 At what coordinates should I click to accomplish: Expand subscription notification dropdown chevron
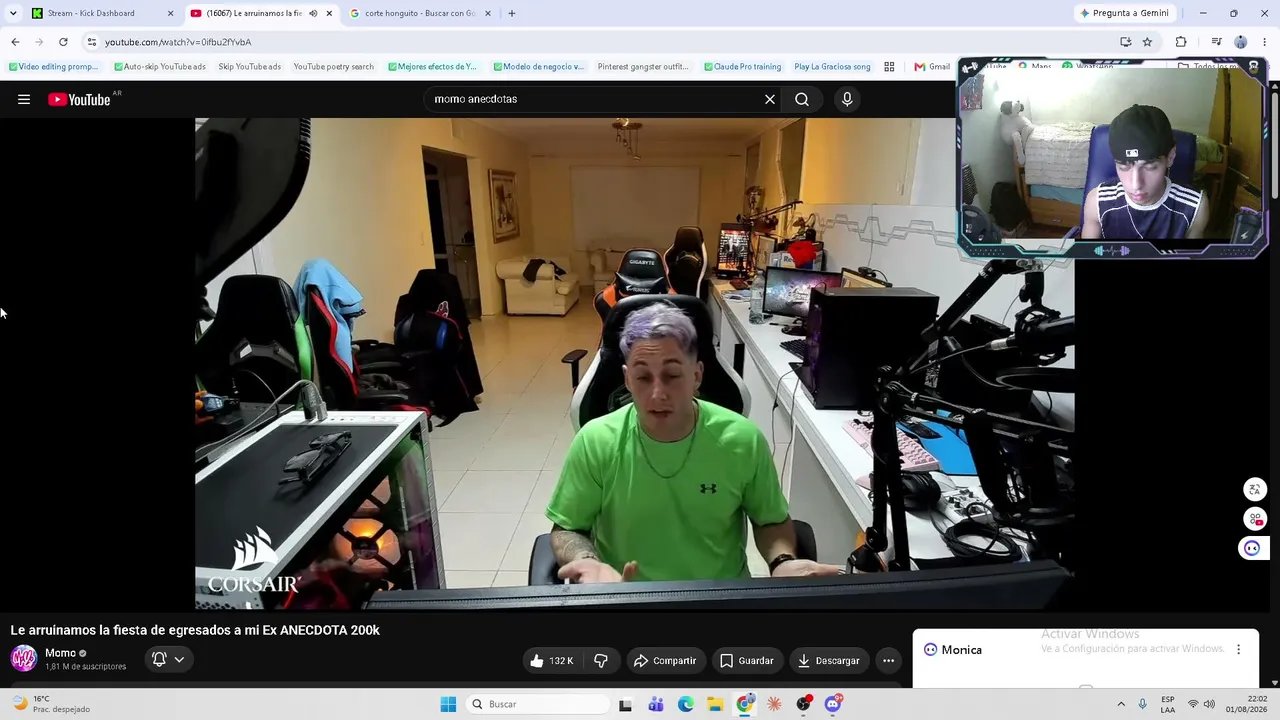179,659
